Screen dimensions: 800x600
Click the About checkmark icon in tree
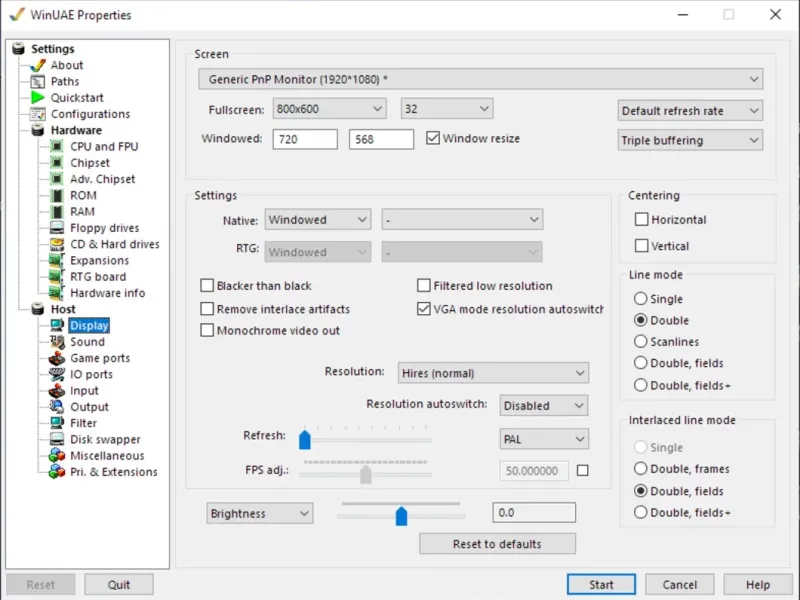[38, 65]
